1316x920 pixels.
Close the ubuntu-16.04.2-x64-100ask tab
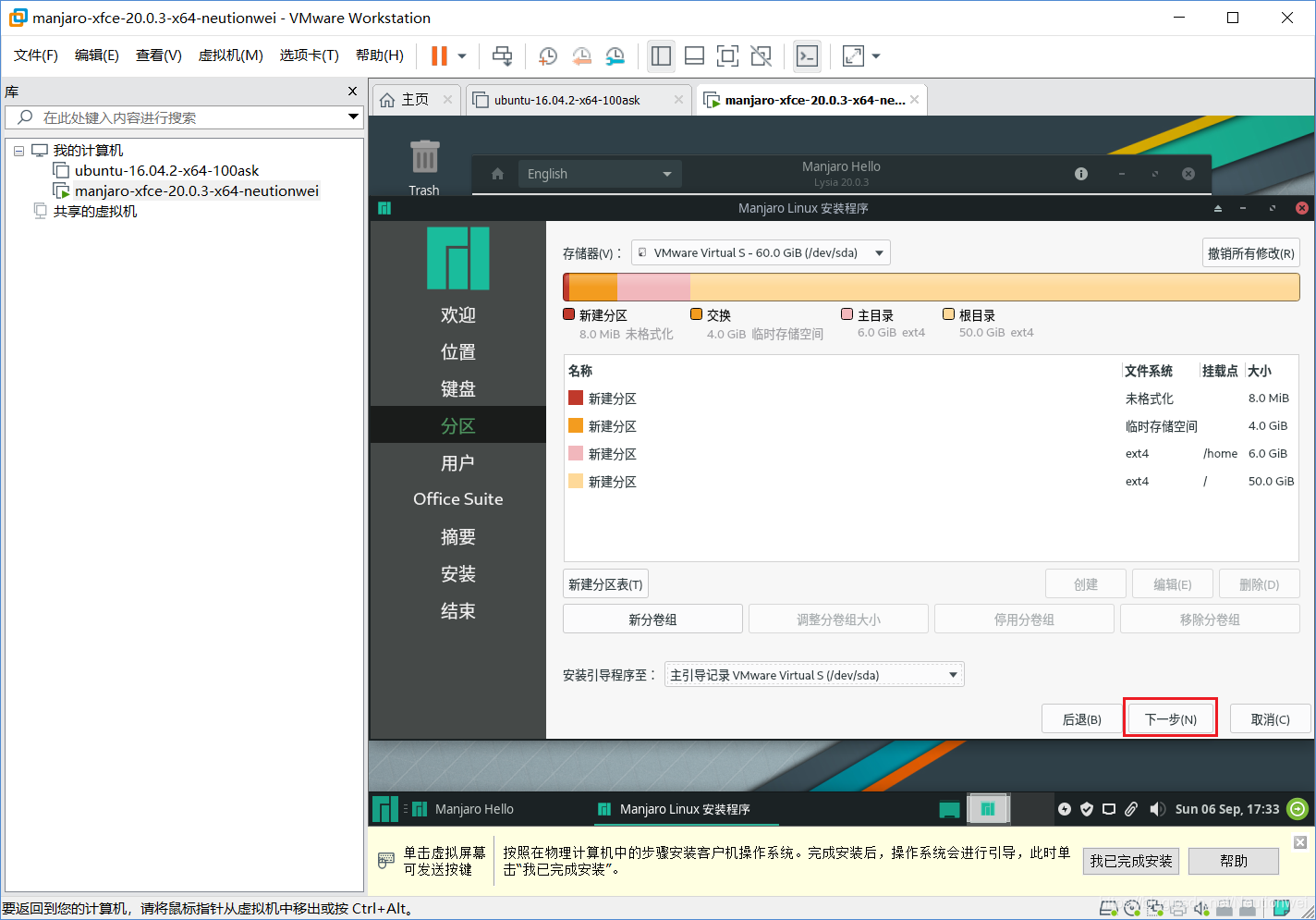(678, 99)
